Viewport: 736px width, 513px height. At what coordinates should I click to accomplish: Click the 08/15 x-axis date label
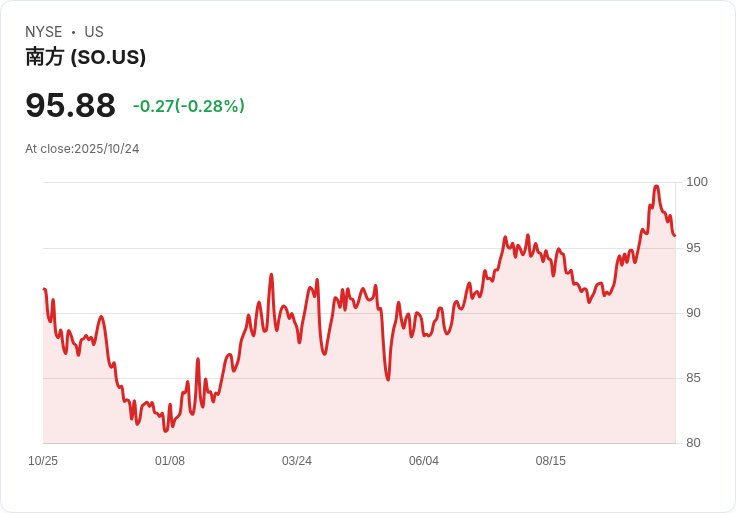tap(551, 461)
